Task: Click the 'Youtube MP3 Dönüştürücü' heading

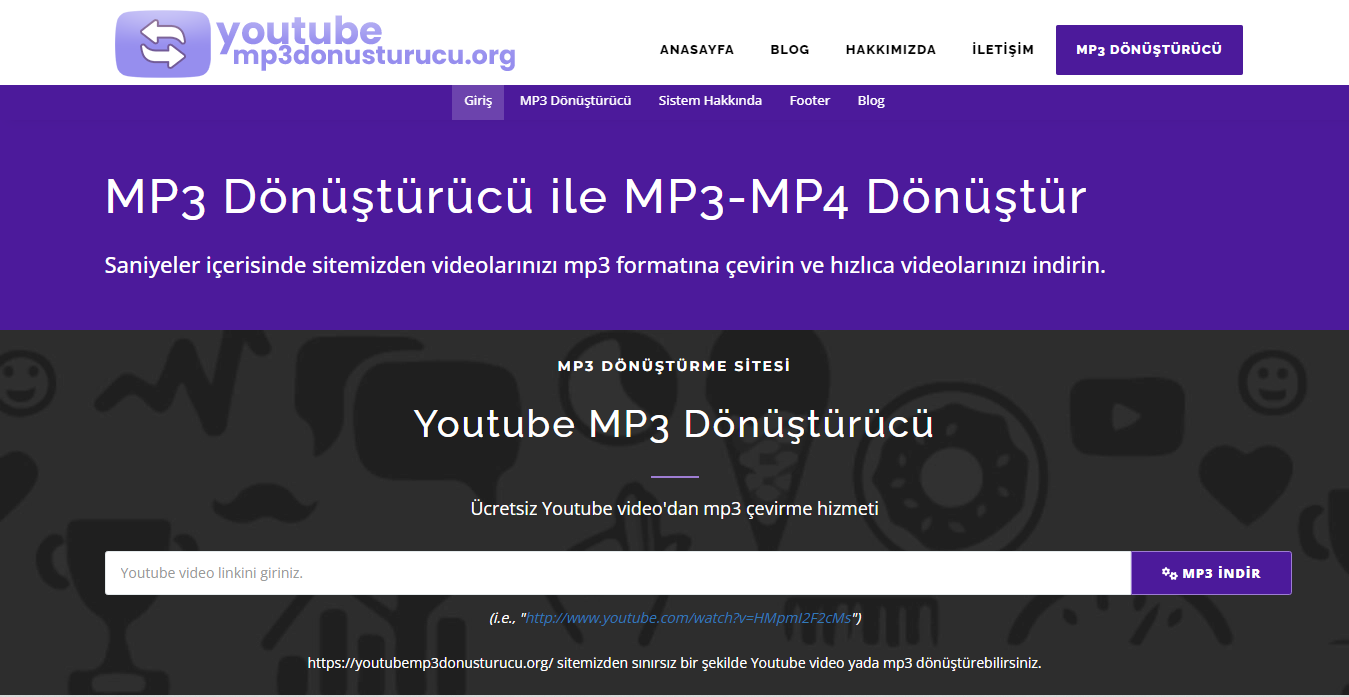Action: (x=674, y=424)
